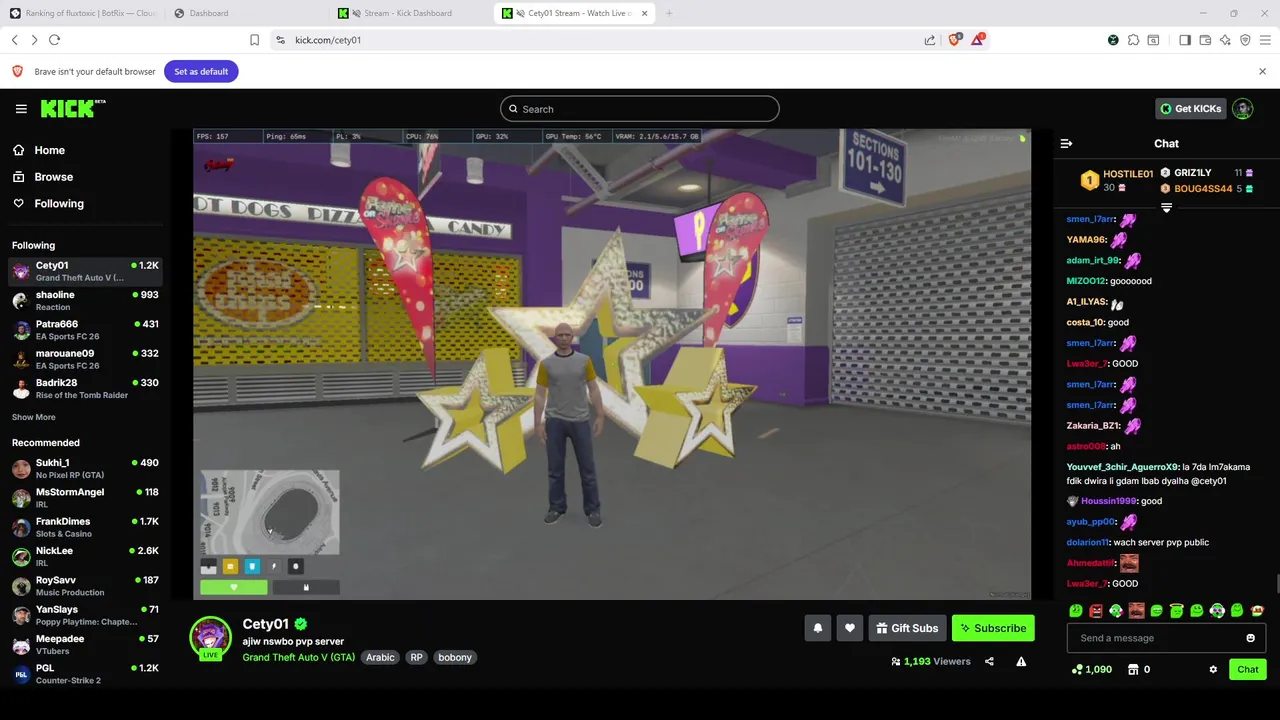
Task: Open Brave VPN shield icon
Action: tap(1245, 40)
